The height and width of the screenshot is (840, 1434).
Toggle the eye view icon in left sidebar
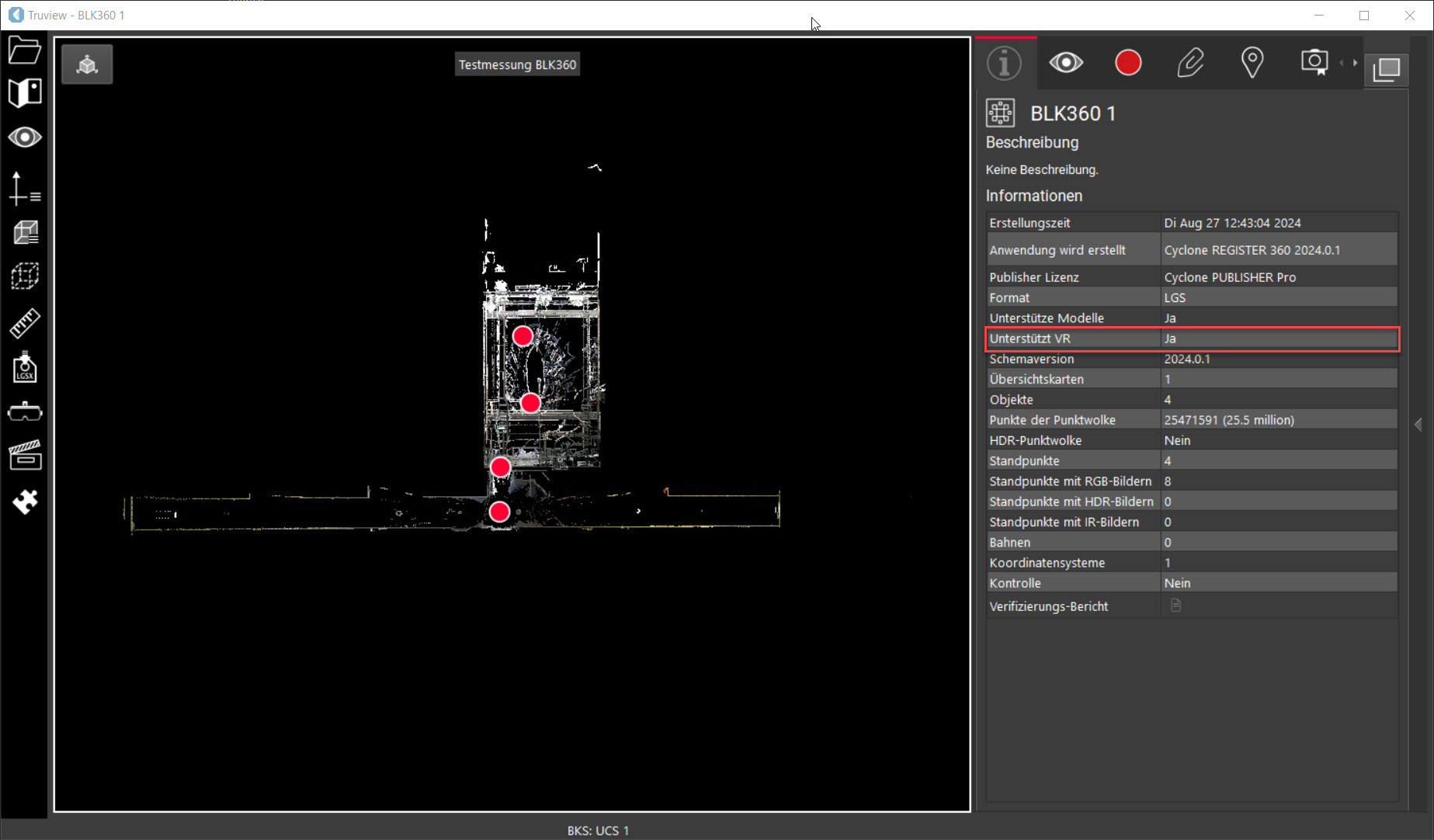point(24,137)
